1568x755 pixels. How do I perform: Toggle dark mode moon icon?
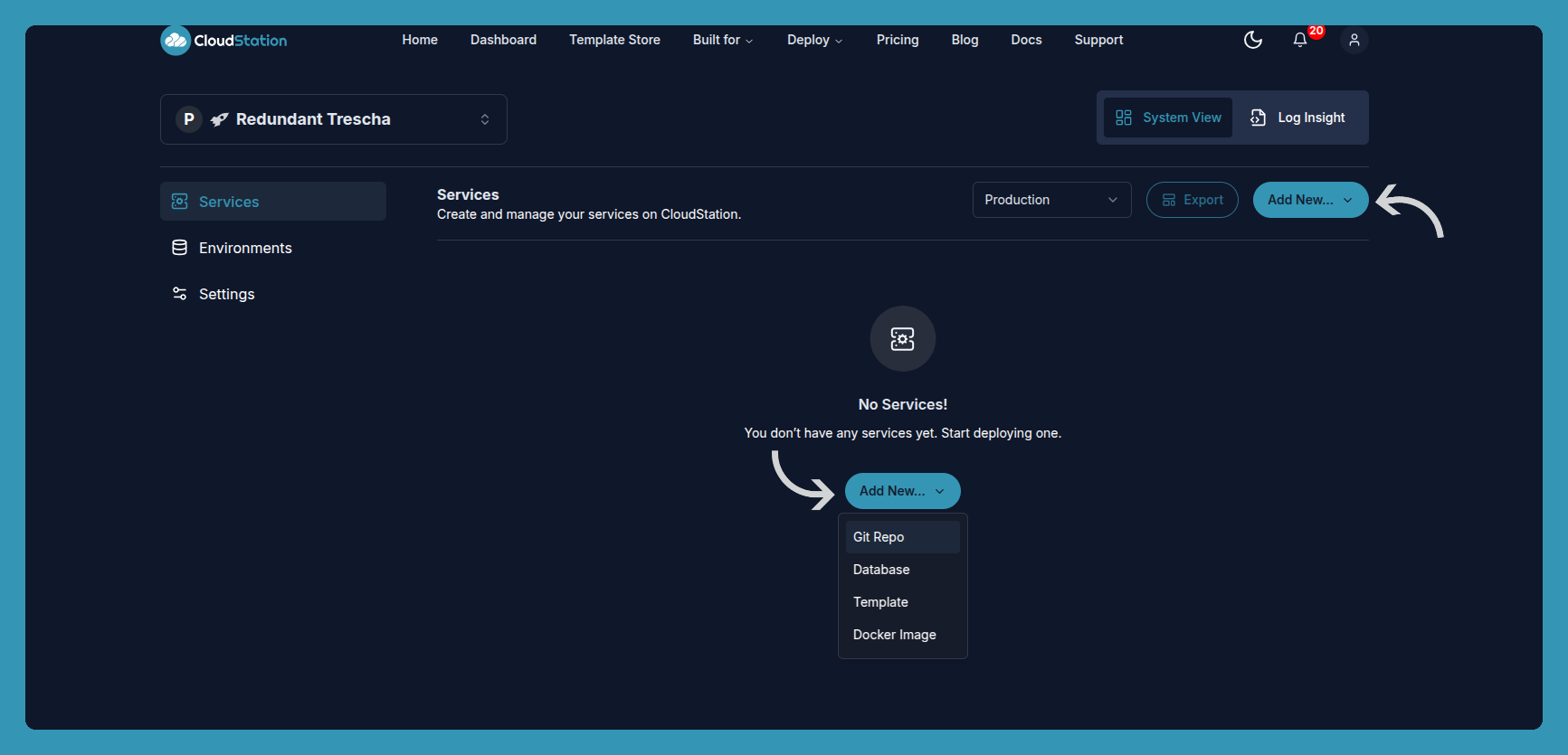click(x=1253, y=40)
